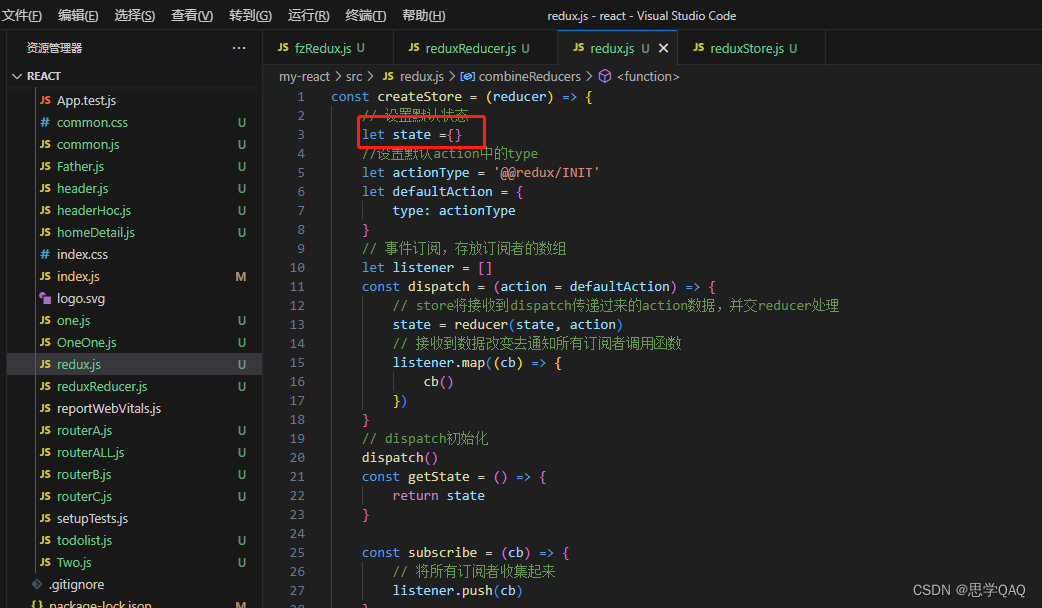Click the src breadcrumb item
Viewport: 1042px width, 608px height.
[x=354, y=76]
